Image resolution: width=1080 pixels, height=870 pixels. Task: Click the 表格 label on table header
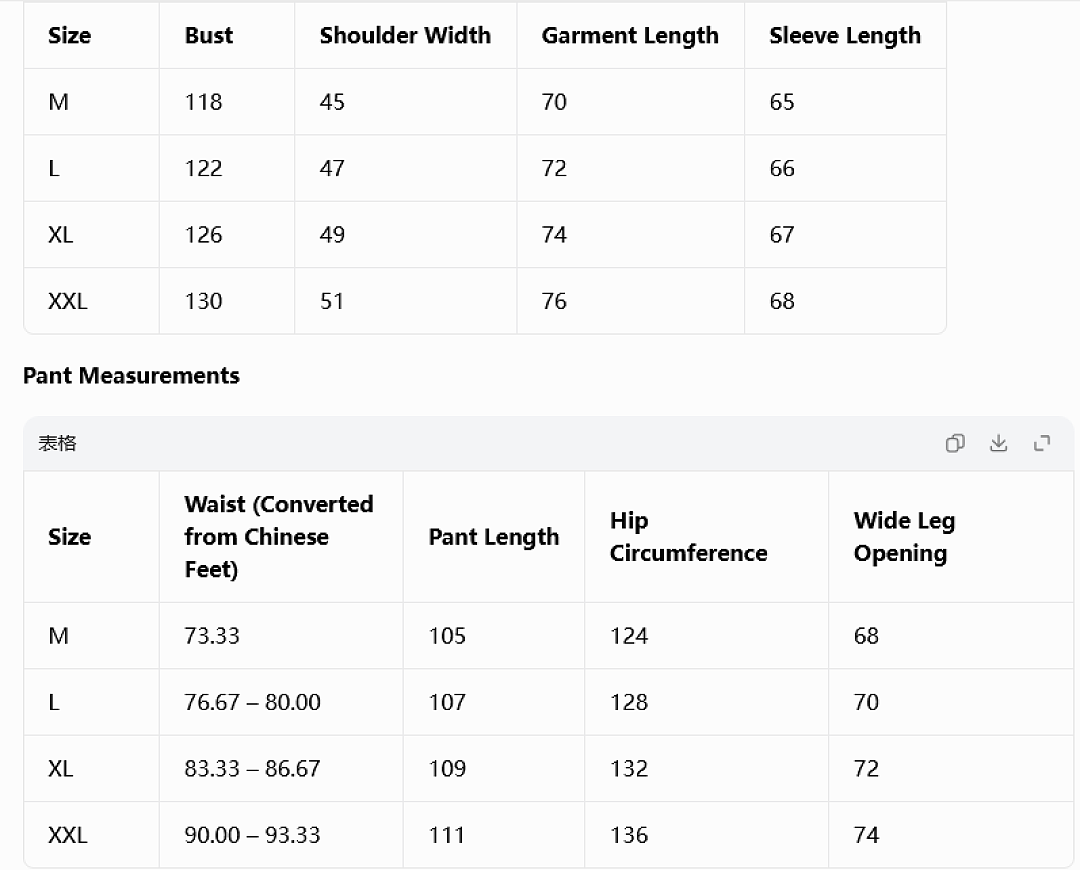(x=57, y=443)
